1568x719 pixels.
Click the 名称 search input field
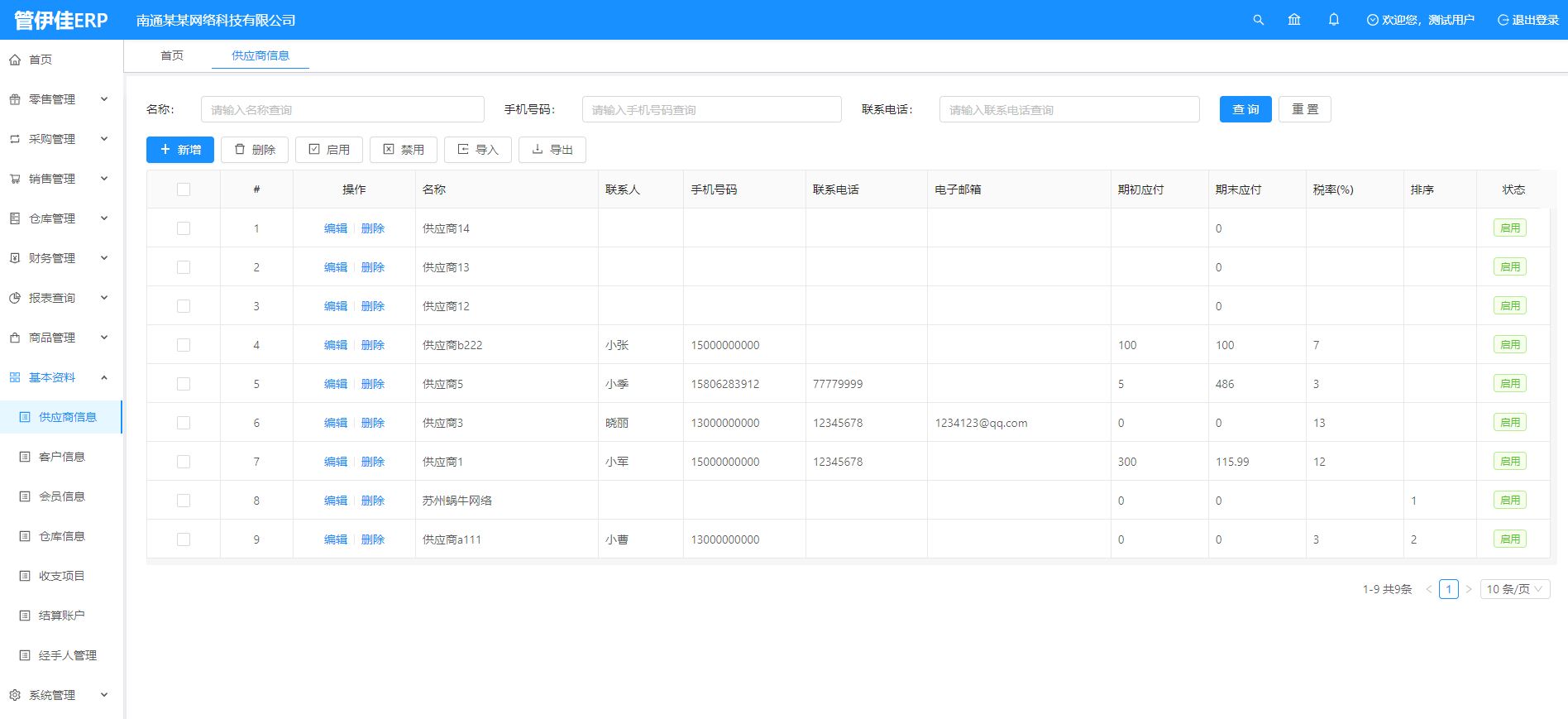pos(342,109)
